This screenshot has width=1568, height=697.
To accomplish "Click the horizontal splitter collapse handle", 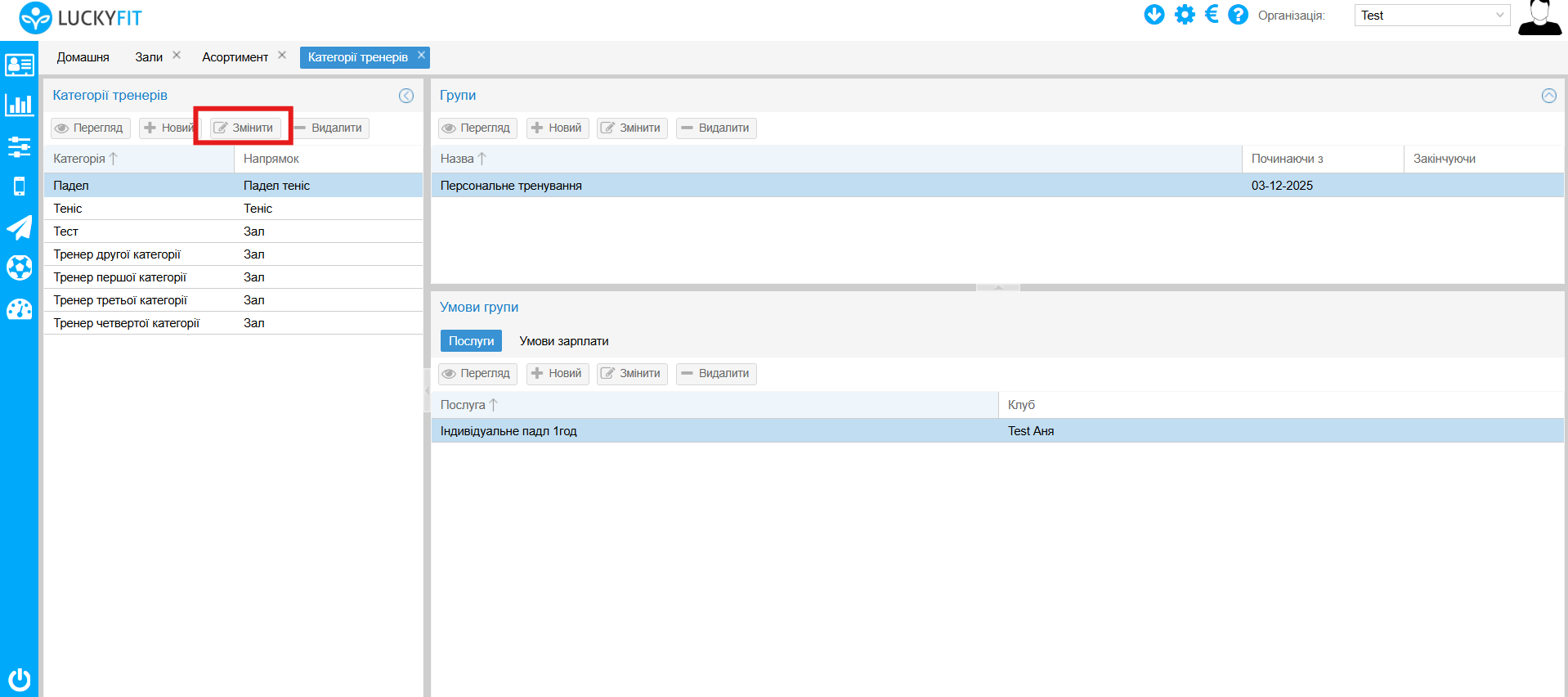I will (997, 287).
